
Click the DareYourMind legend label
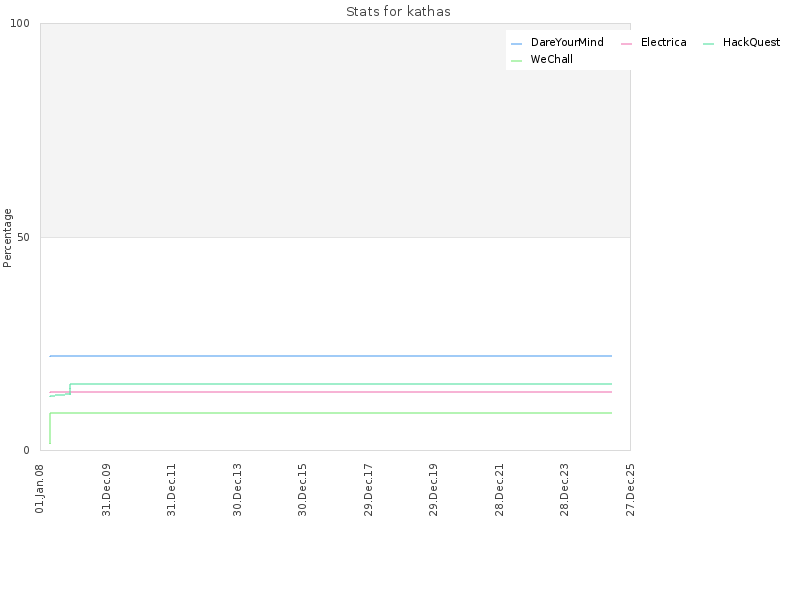(567, 42)
